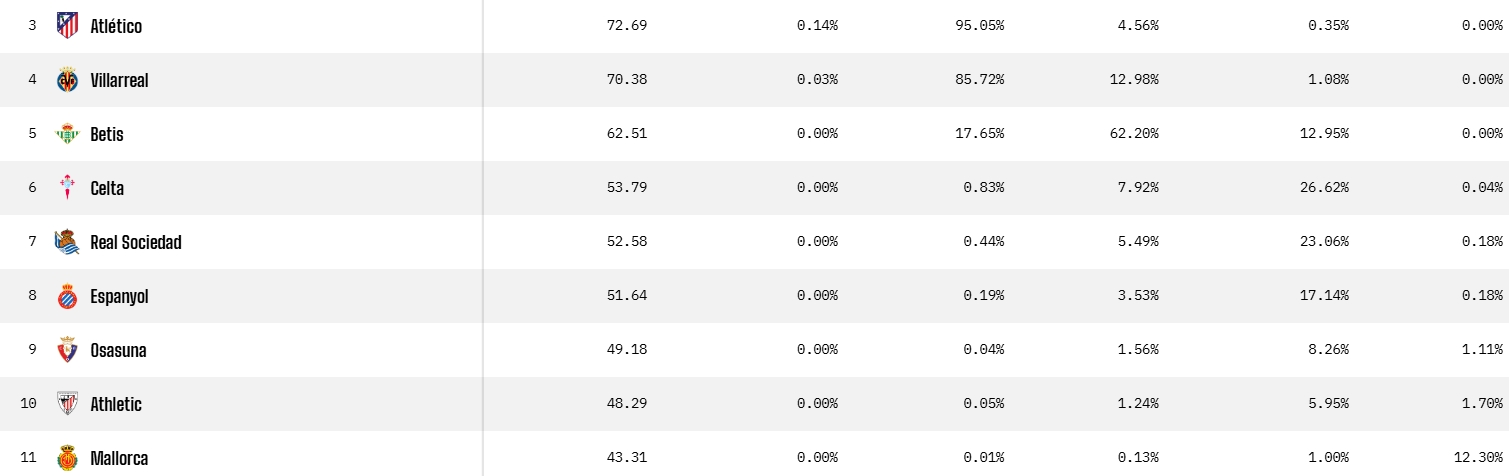Click Celta's 26.62% probability cell
Image resolution: width=1509 pixels, height=476 pixels.
click(x=1324, y=188)
